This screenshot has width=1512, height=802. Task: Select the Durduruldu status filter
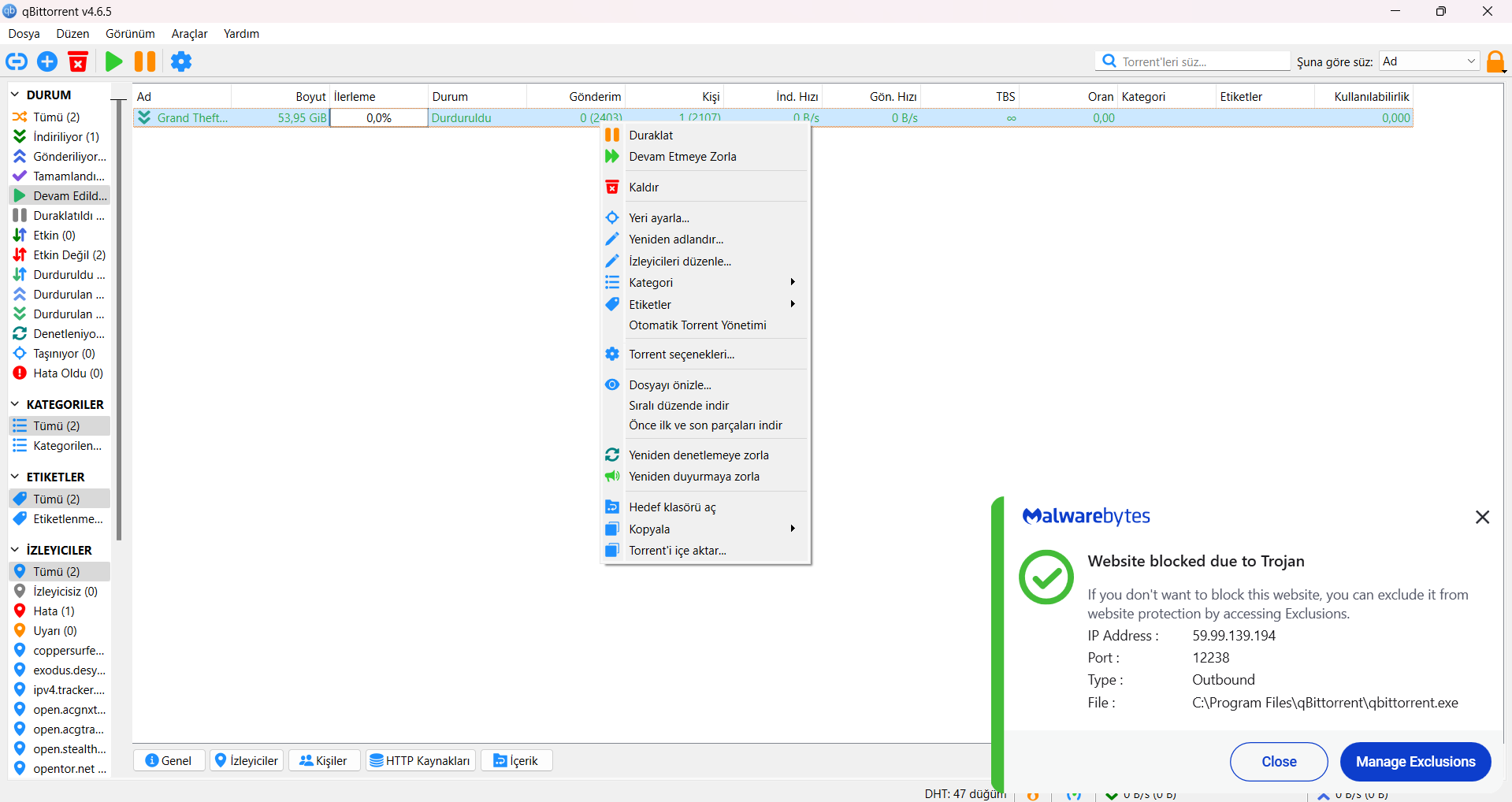pos(59,274)
